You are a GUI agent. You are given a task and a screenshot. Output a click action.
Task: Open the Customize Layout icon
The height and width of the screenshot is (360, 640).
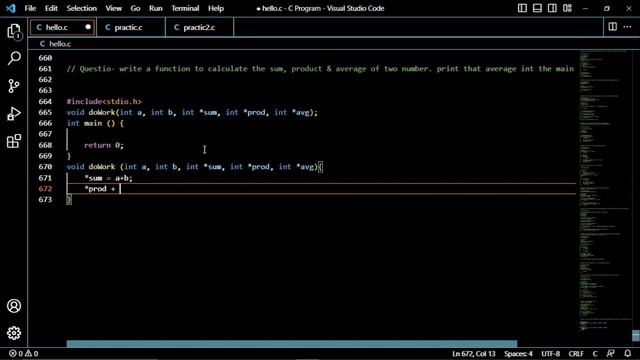pyautogui.click(x=567, y=8)
